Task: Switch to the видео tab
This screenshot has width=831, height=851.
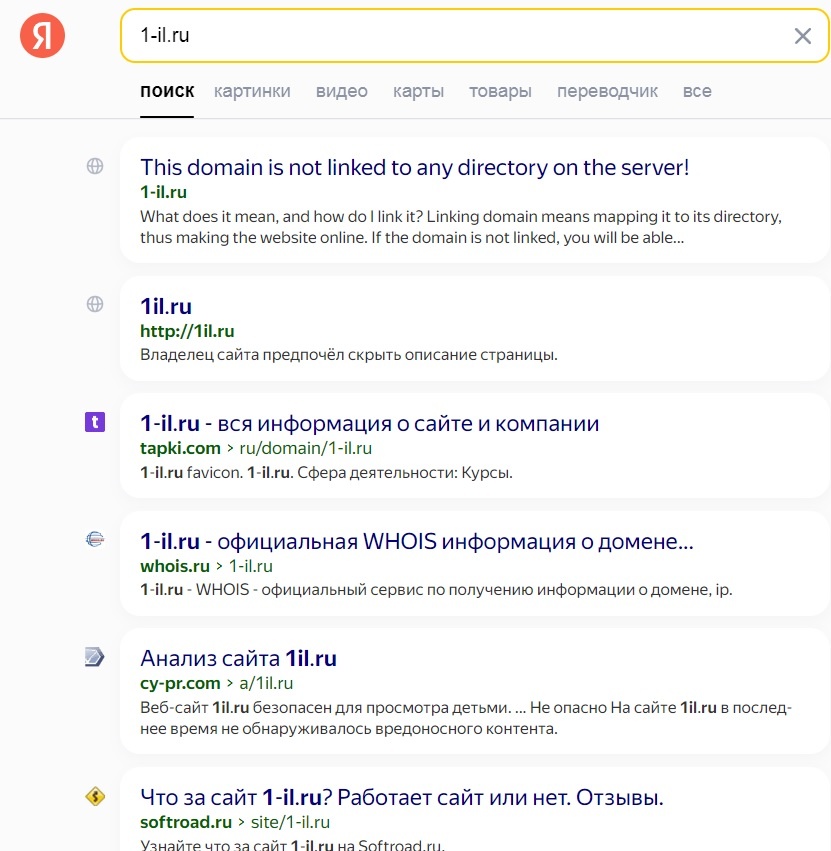Action: (342, 91)
